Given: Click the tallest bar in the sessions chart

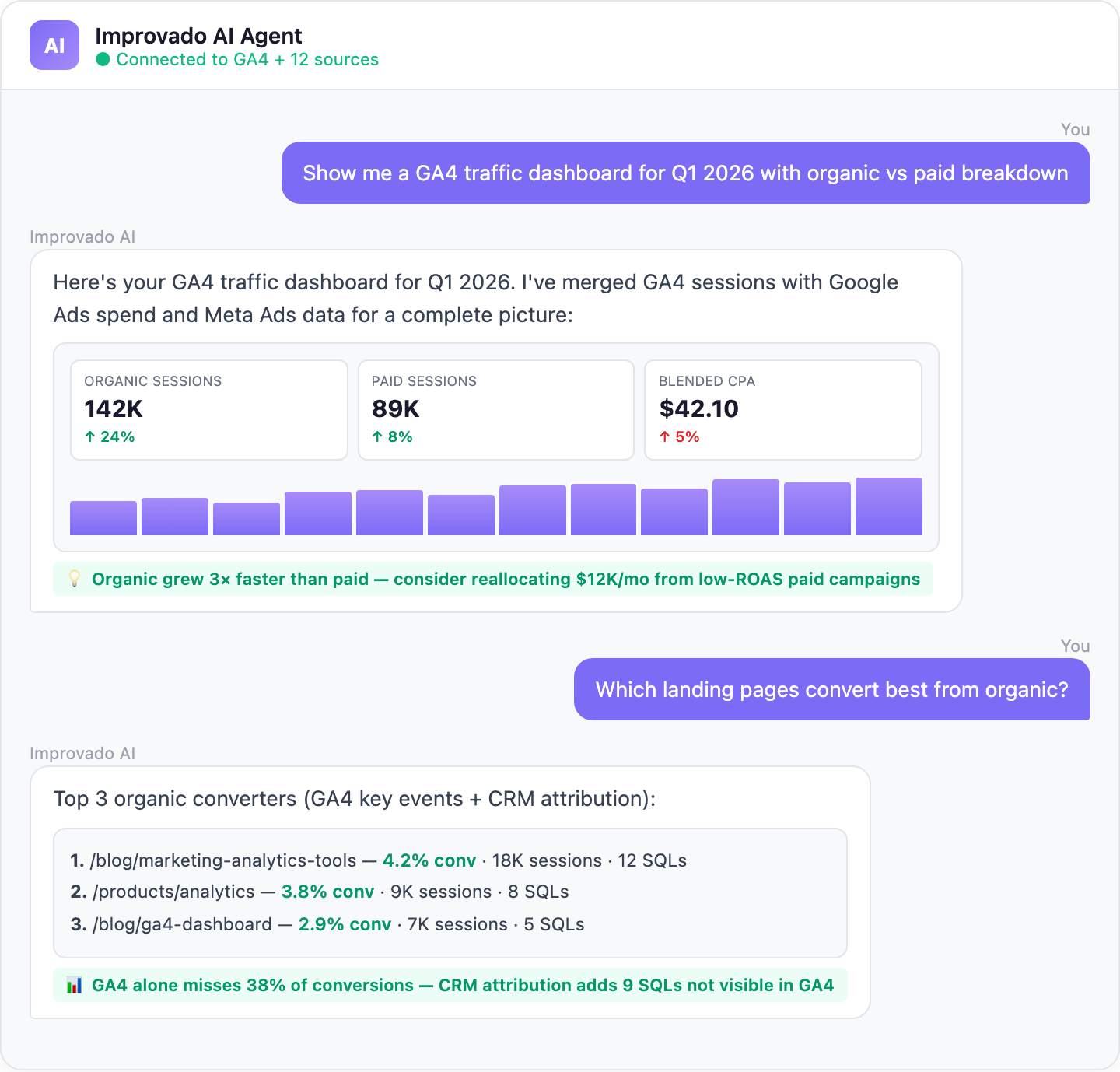Looking at the screenshot, I should click(889, 506).
